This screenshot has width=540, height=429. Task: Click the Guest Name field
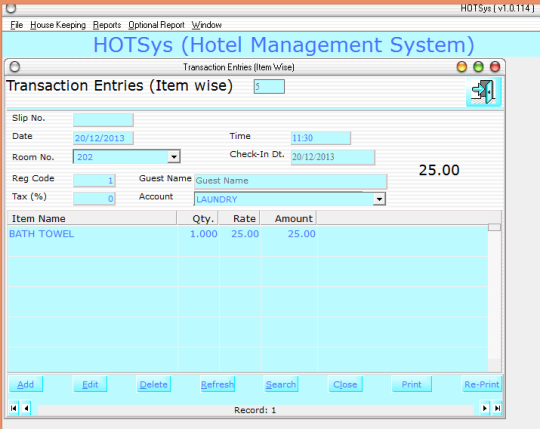(291, 181)
